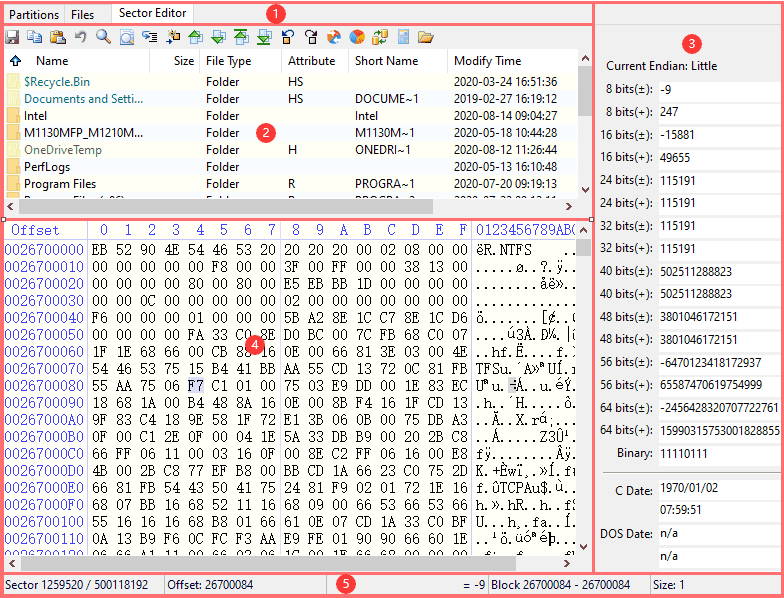Click the Paste clipboard icon
The height and width of the screenshot is (598, 784).
click(x=58, y=37)
